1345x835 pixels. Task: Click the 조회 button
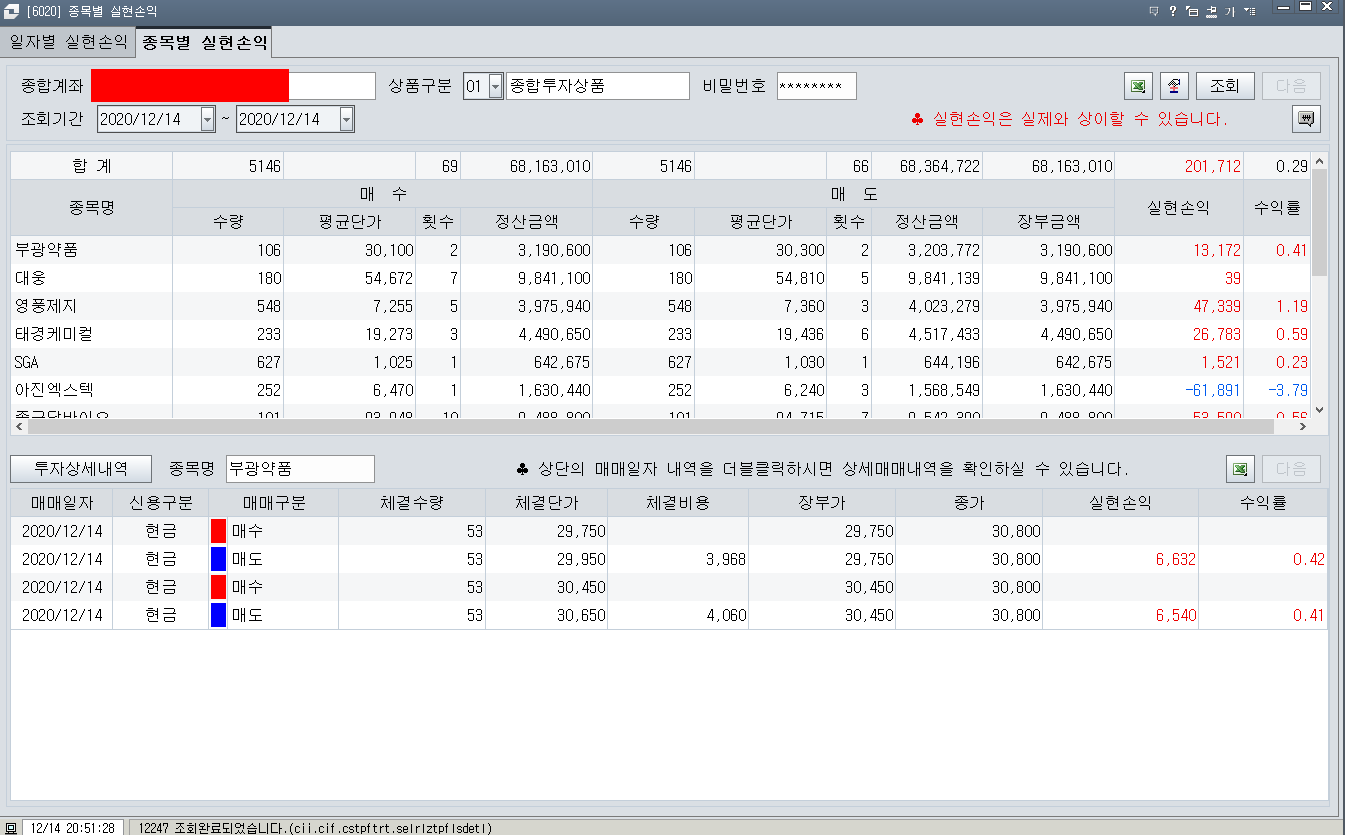click(1225, 86)
